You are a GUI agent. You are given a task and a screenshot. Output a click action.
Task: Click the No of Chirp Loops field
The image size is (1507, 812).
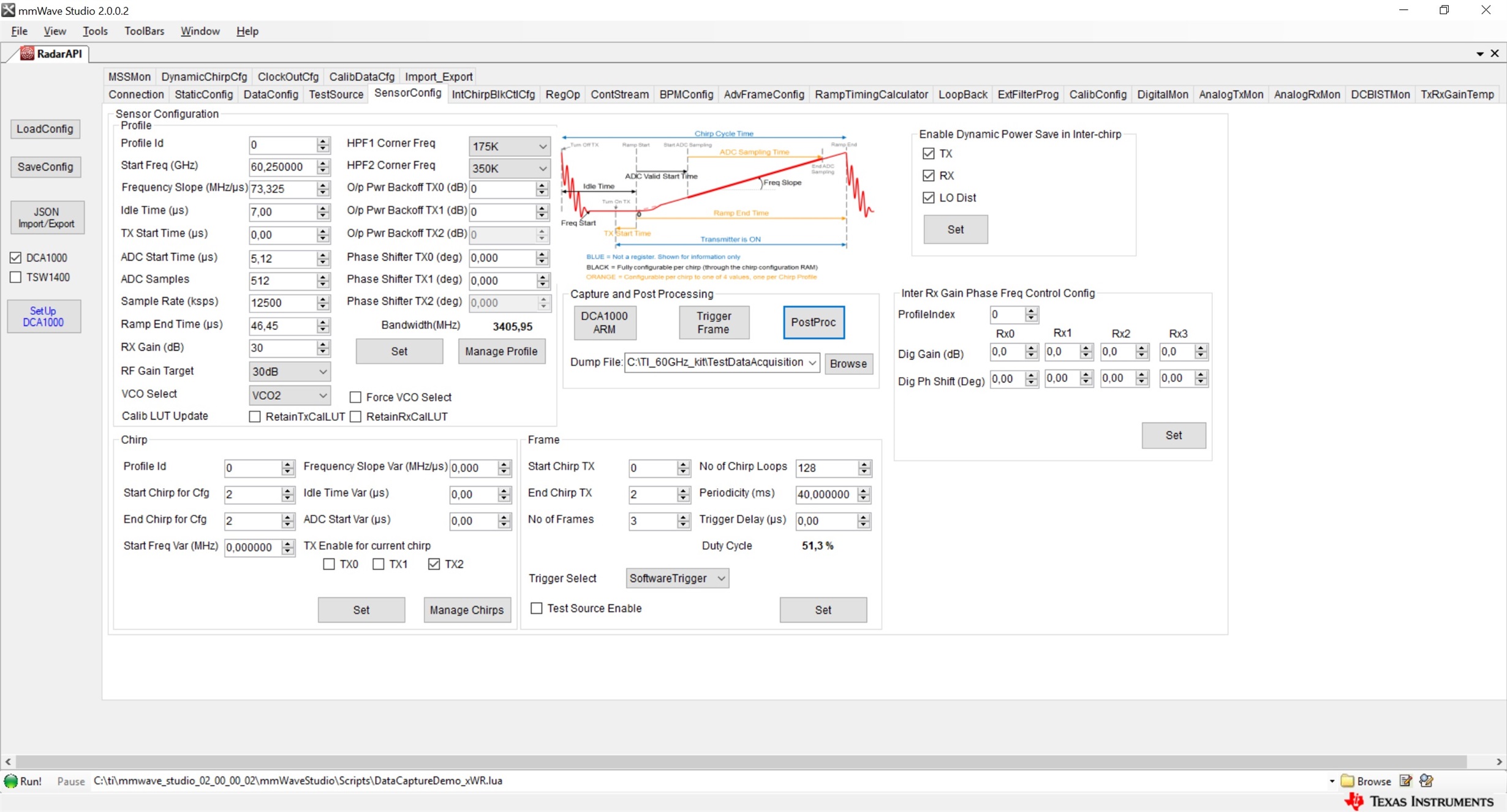point(826,468)
